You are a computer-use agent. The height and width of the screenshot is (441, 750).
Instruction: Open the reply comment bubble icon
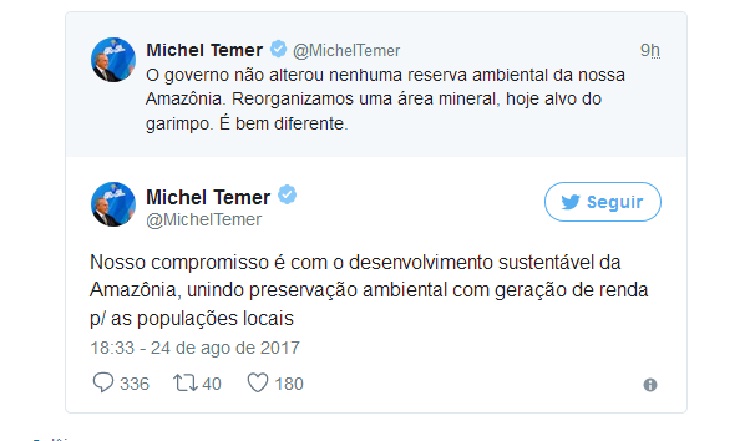click(103, 383)
